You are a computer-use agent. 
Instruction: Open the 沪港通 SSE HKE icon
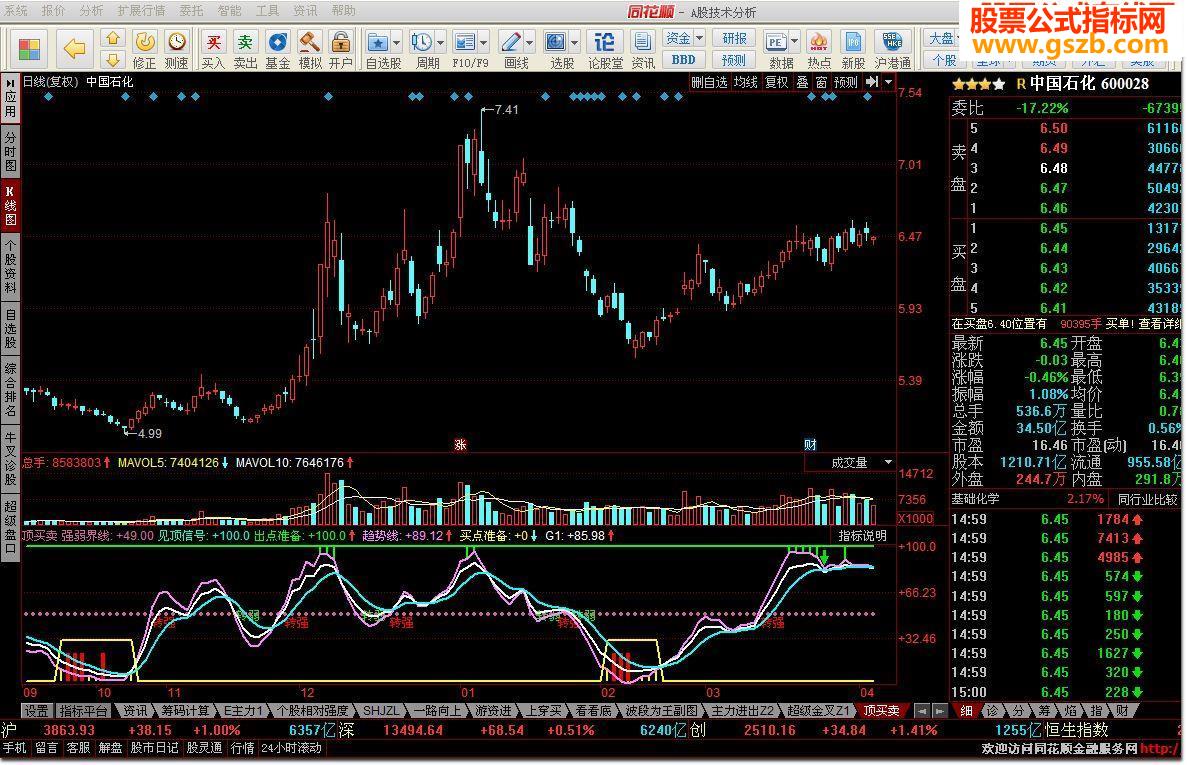tap(892, 42)
